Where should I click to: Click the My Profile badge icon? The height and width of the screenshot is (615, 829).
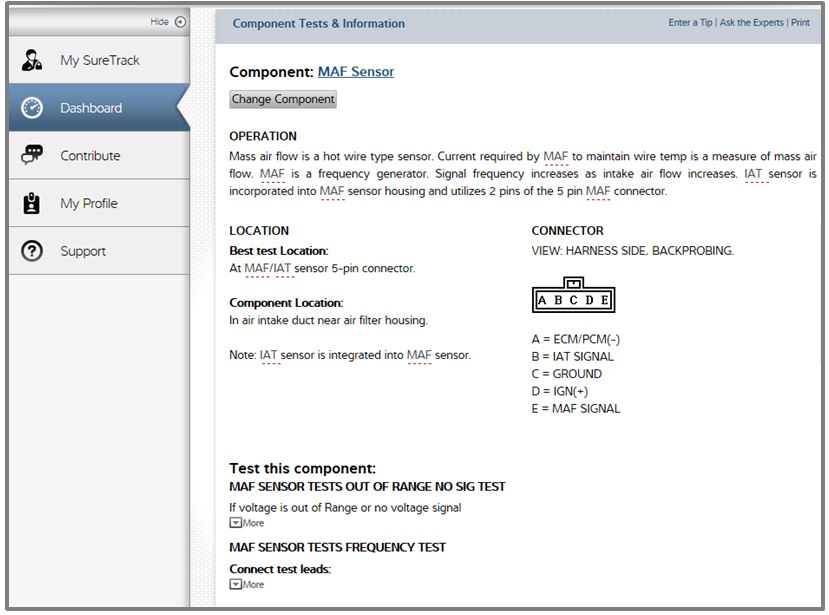[31, 203]
